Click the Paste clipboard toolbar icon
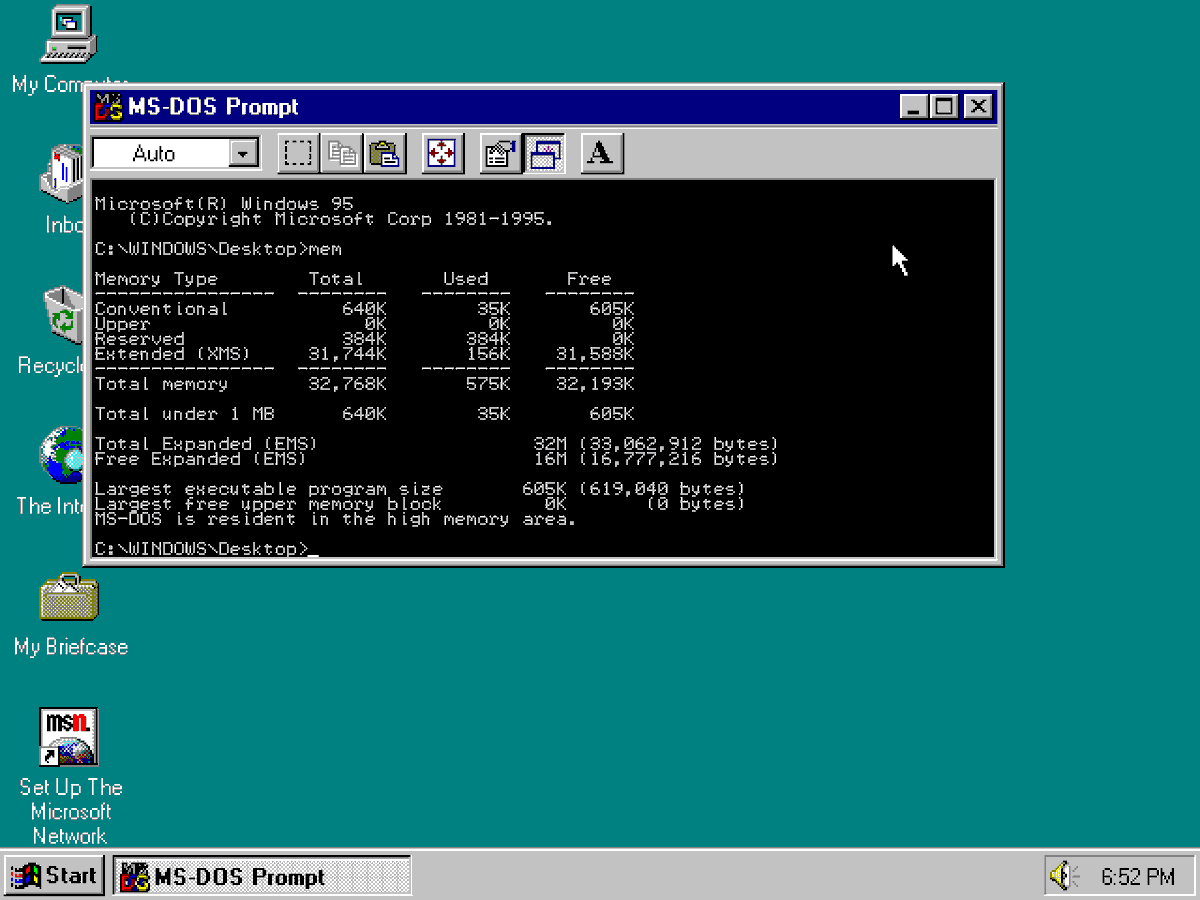Screen dimensions: 1200x900 click(385, 154)
